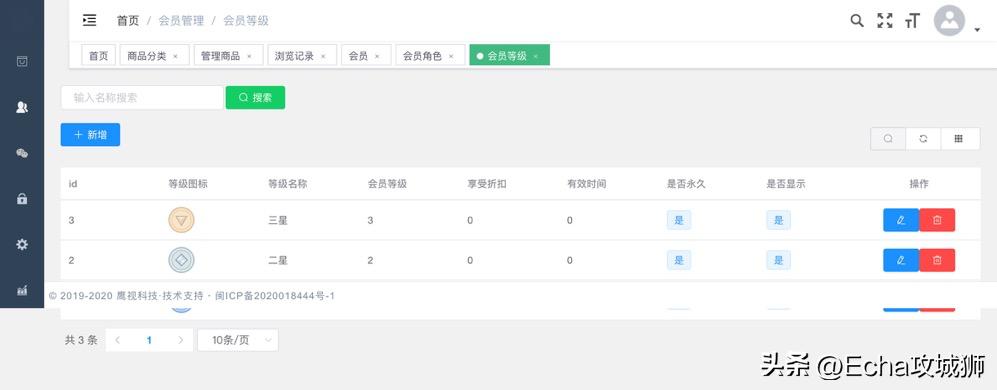Screen dimensions: 997x390
Task: Close the 浏览记录 tab
Action: click(323, 56)
